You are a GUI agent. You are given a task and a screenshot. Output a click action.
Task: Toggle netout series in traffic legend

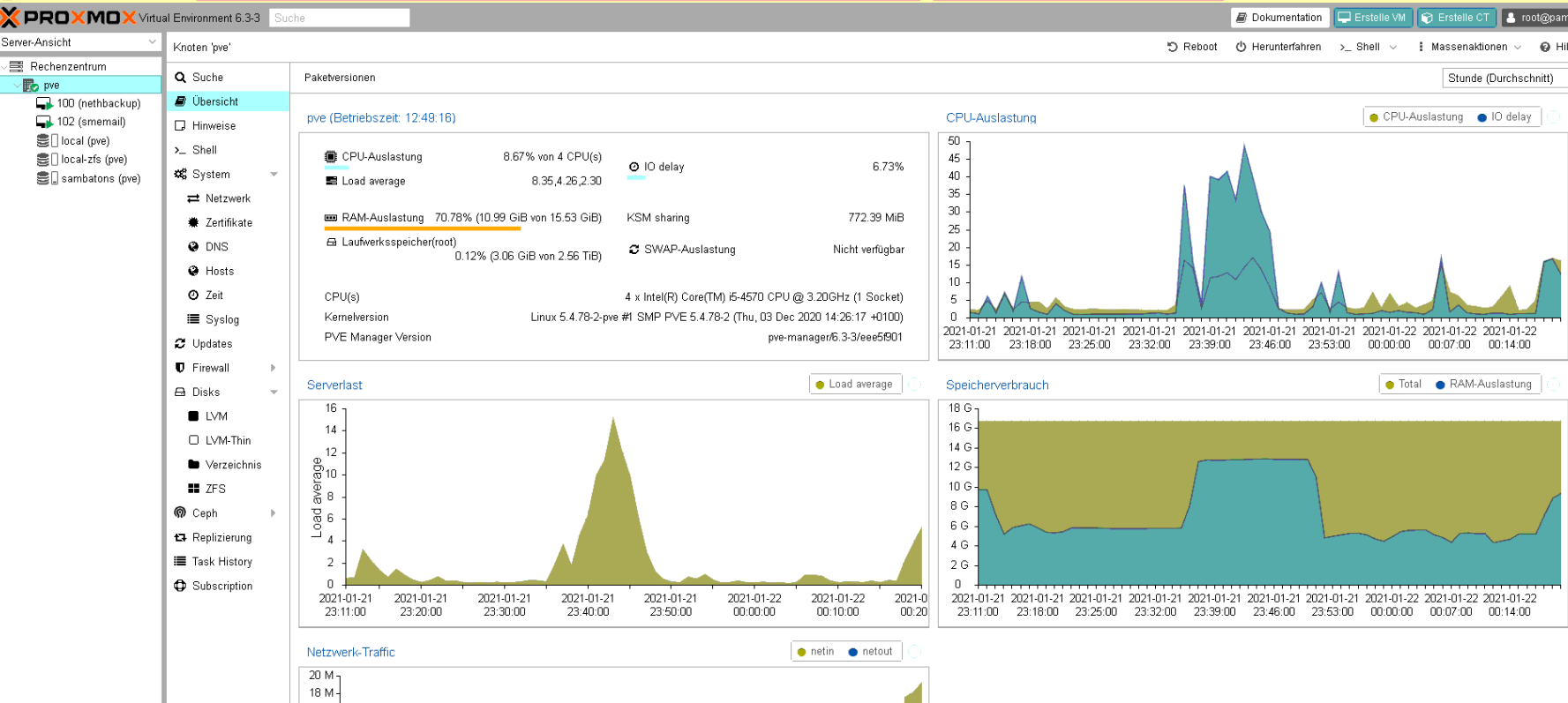pos(871,651)
